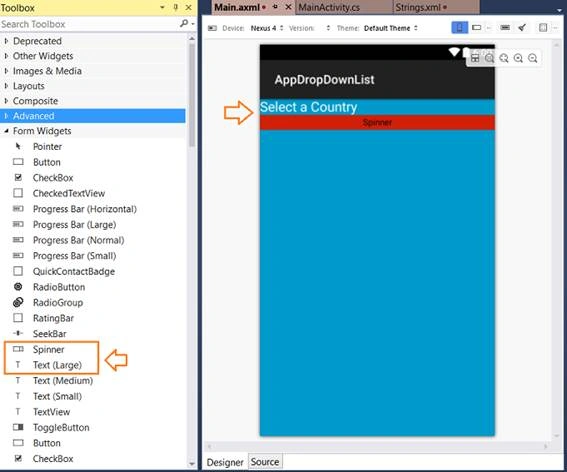Pick the ToggleButton widget icon
The width and height of the screenshot is (567, 472).
point(18,427)
